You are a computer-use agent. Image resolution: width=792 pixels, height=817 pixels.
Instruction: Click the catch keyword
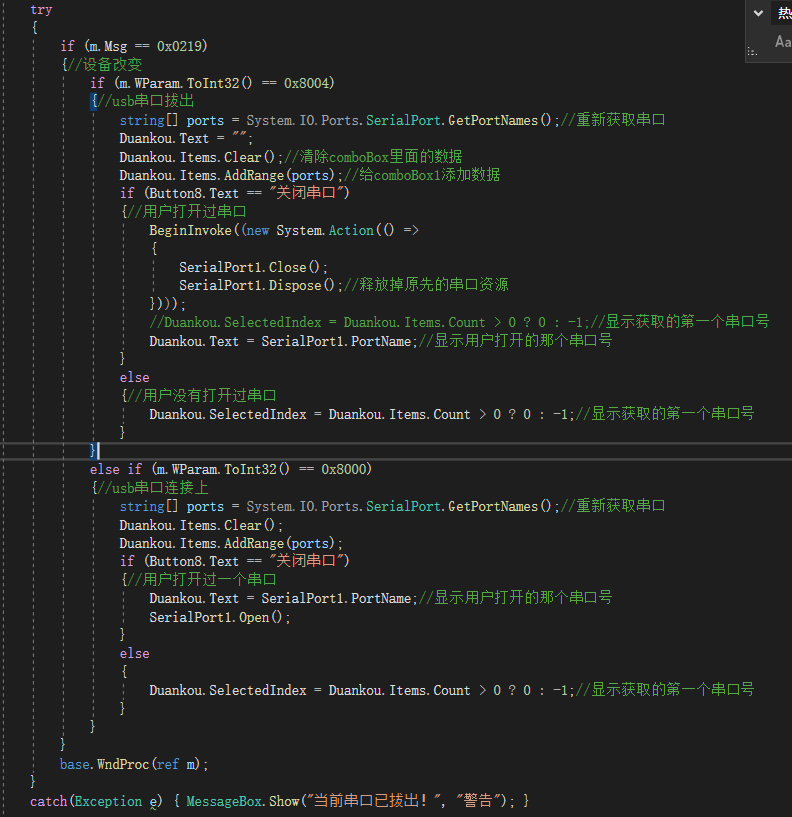point(48,801)
